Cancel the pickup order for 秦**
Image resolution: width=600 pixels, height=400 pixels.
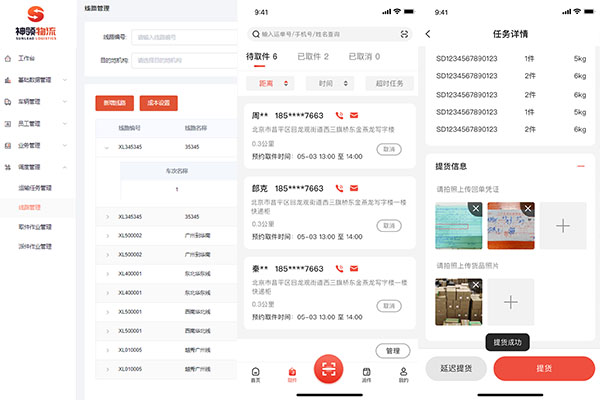[x=389, y=306]
